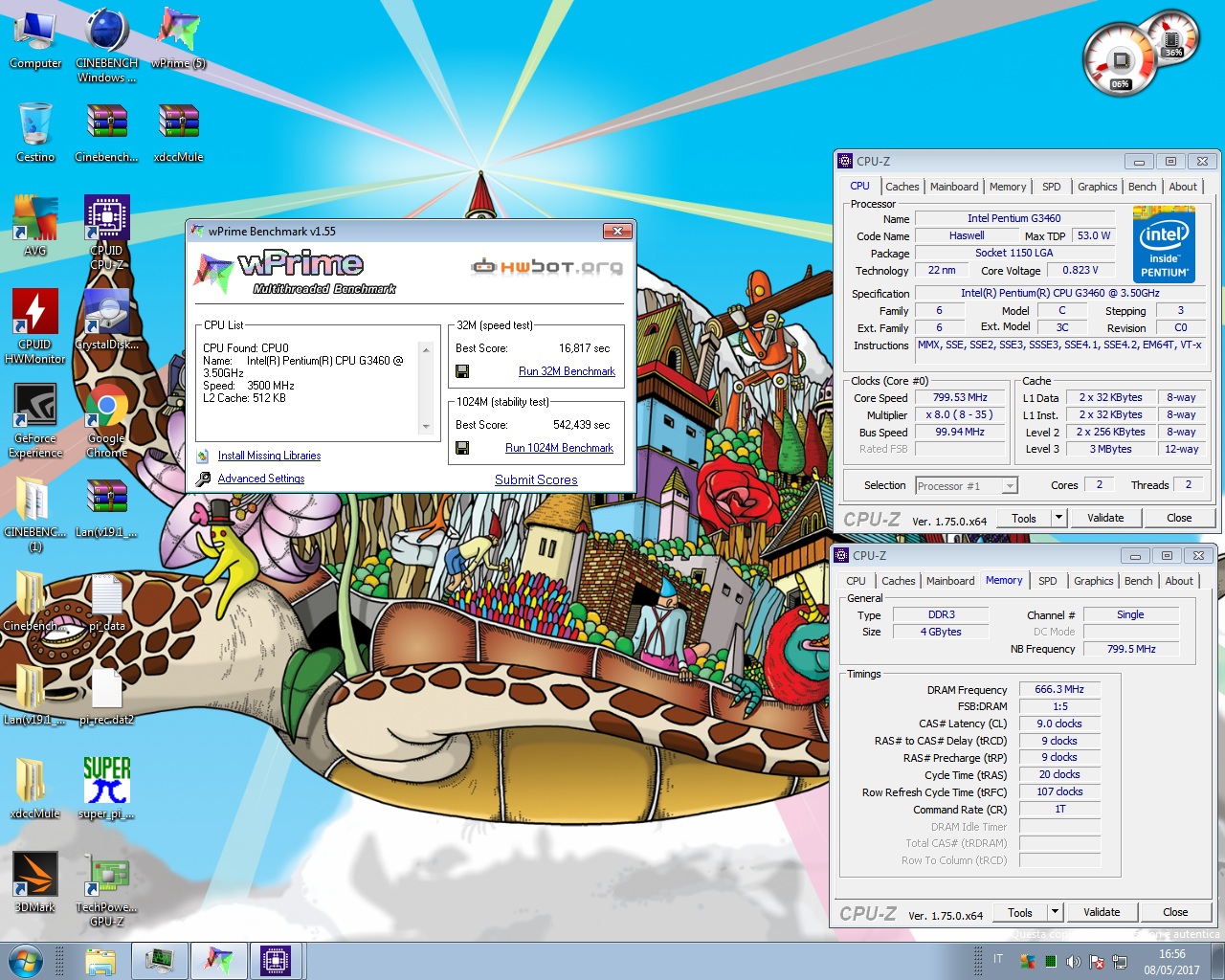
Task: Click floppy save icon for 1024M score
Action: pos(462,448)
